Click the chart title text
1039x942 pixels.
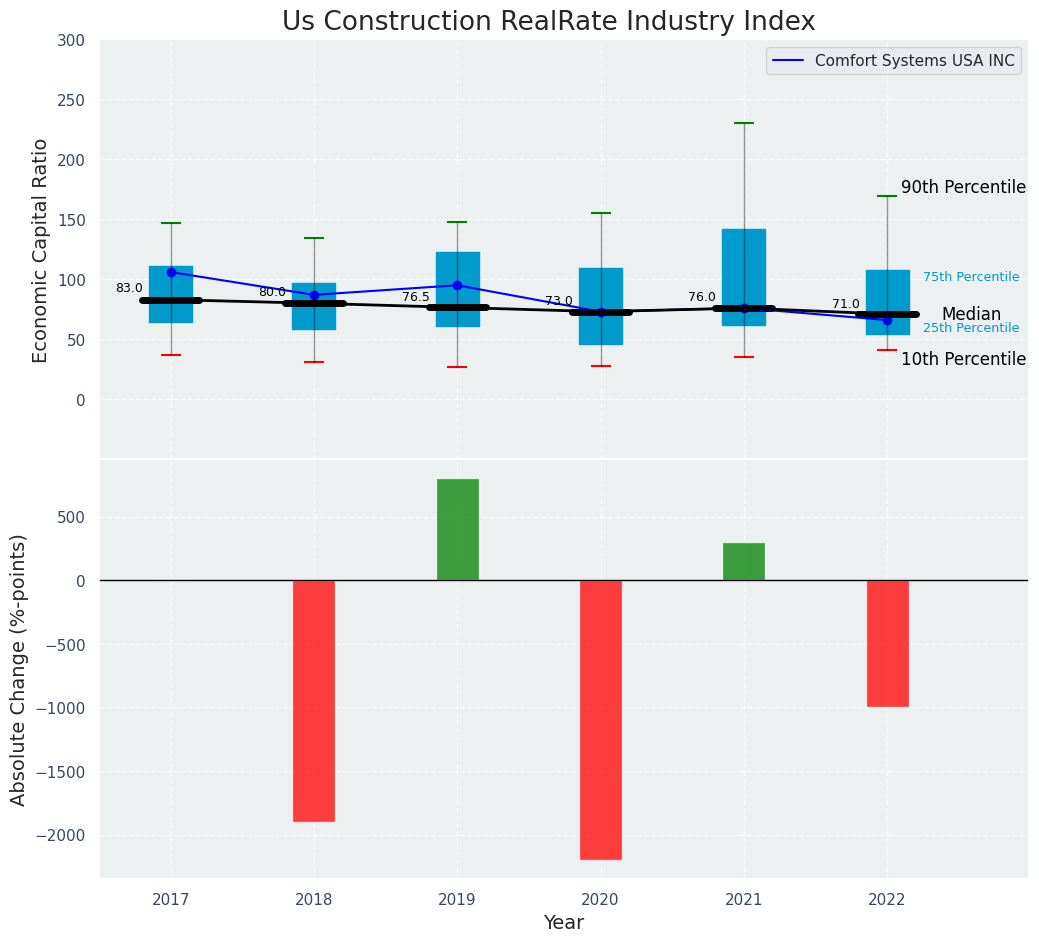click(x=549, y=21)
